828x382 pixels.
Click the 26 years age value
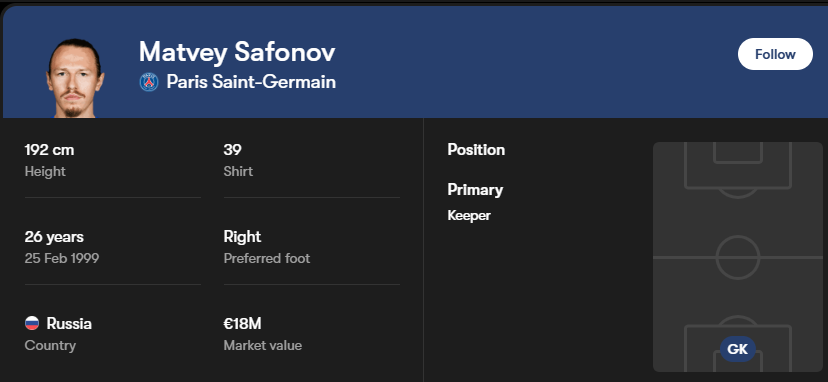[54, 237]
